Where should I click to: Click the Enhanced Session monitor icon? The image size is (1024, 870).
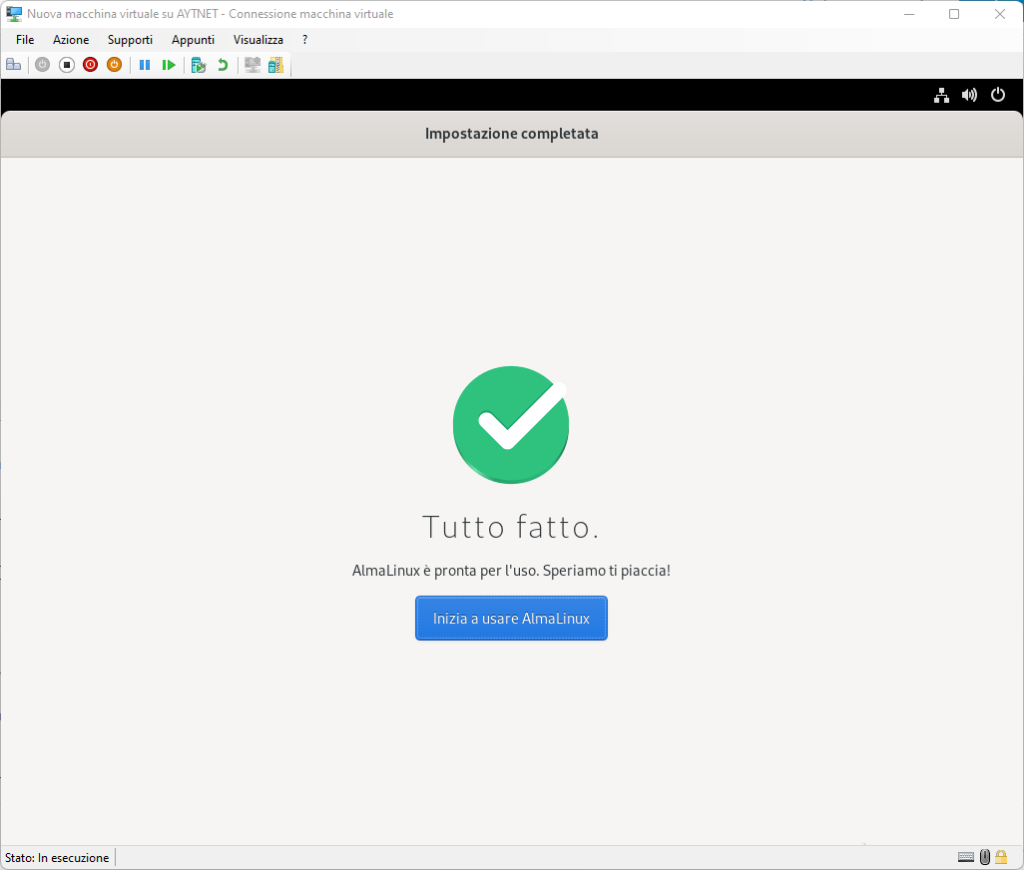[x=252, y=65]
